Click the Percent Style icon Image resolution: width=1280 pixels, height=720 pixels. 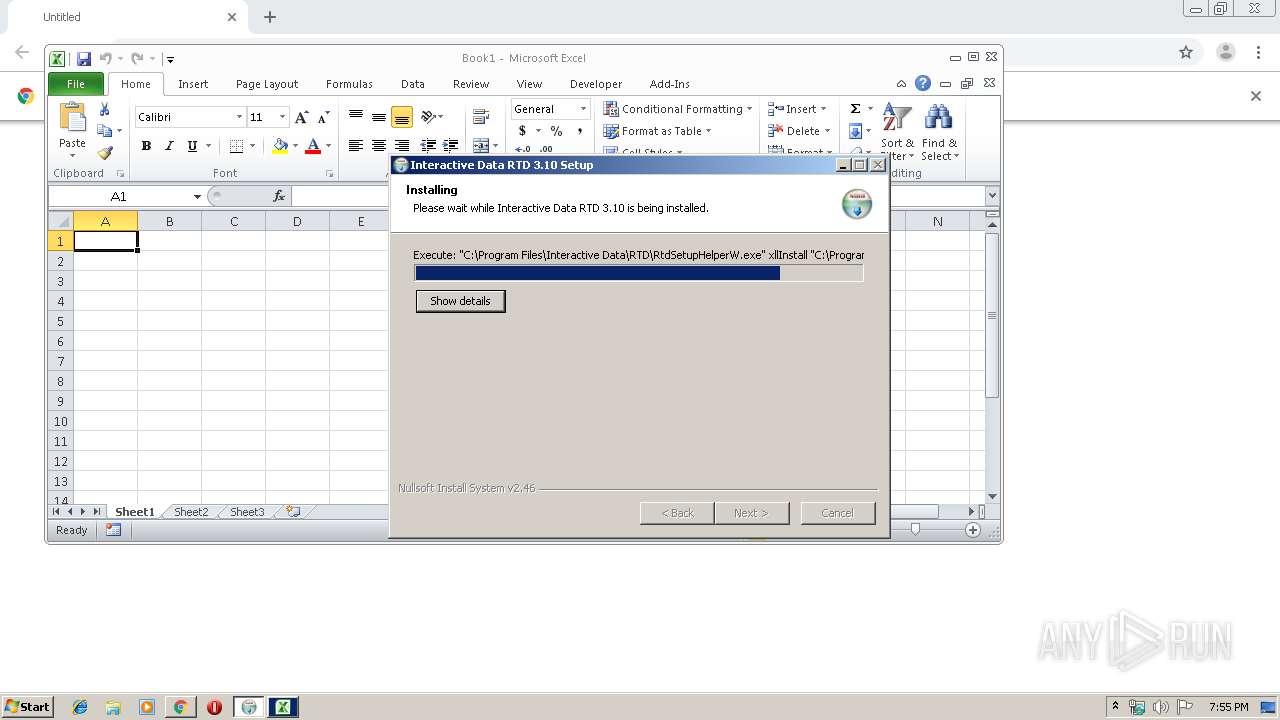click(556, 131)
